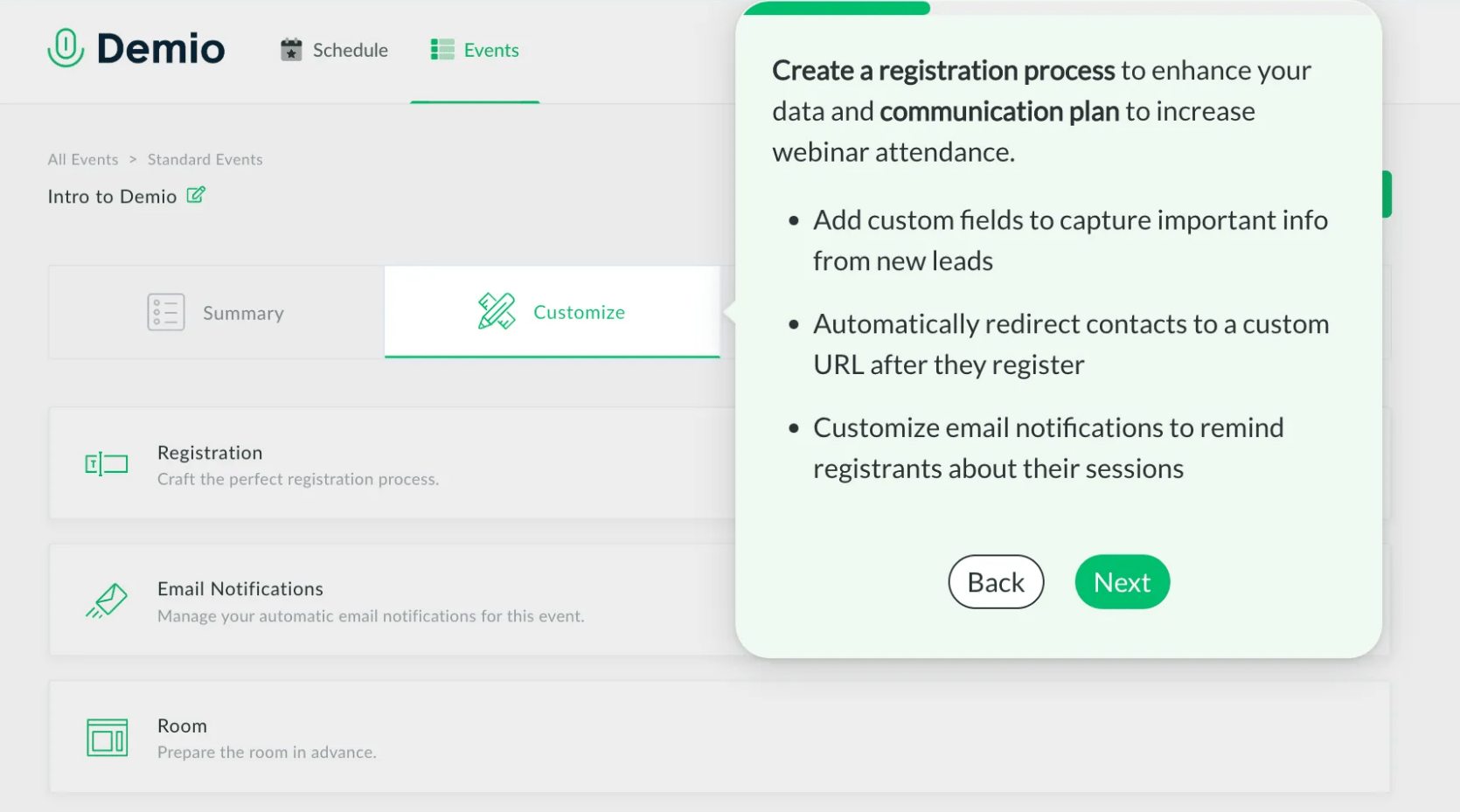Viewport: 1460px width, 812px height.
Task: Click the Email Notifications paper plane icon
Action: click(107, 601)
